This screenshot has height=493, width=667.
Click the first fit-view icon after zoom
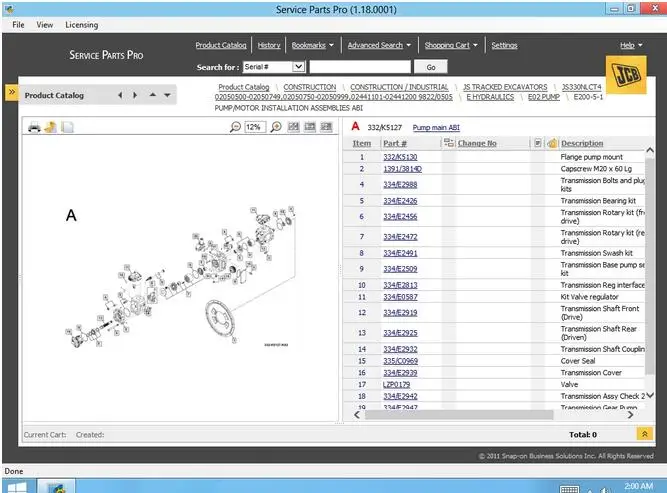click(294, 127)
